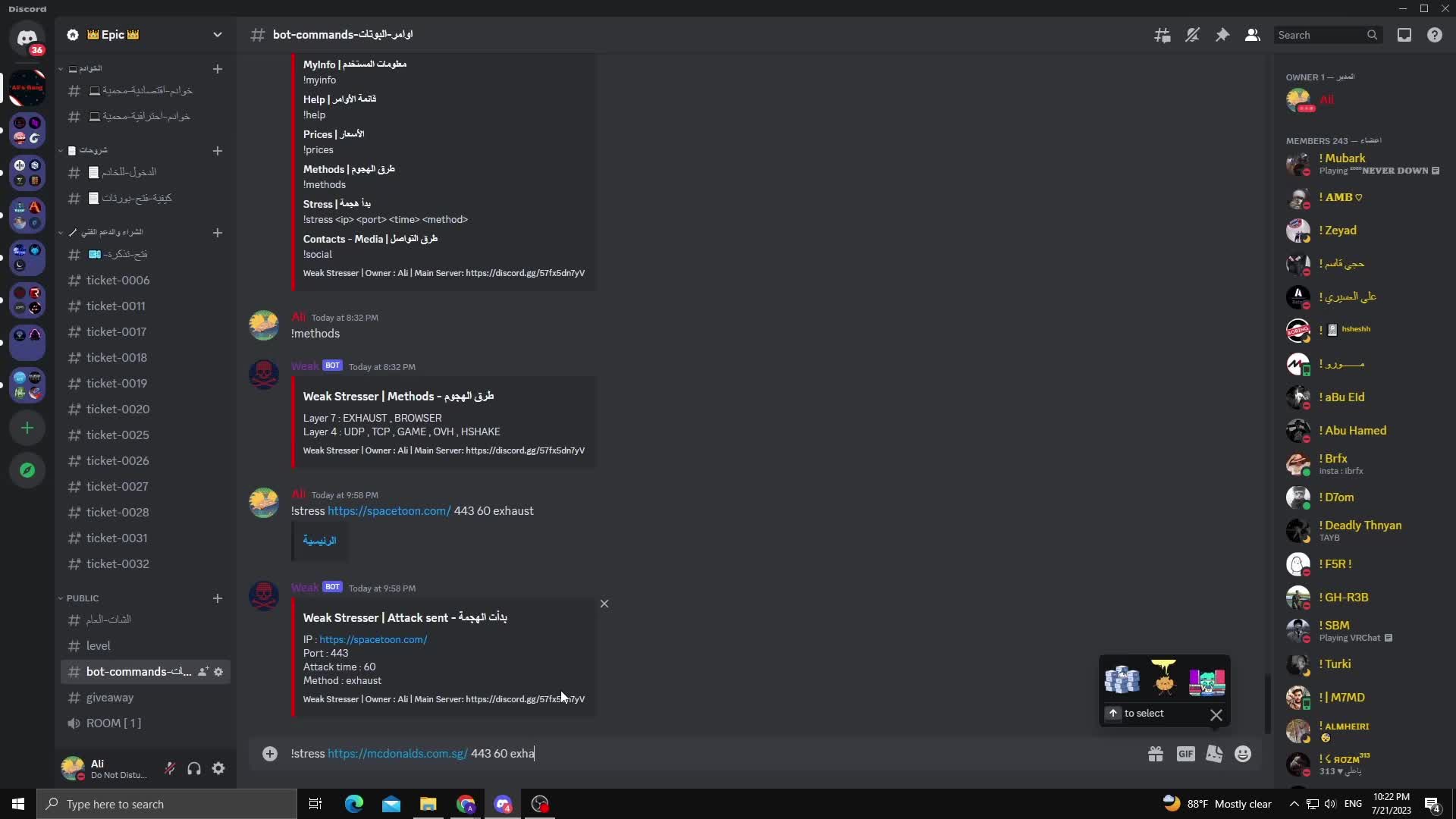Image resolution: width=1456 pixels, height=819 pixels.
Task: Toggle microphone mute in user panel
Action: 170,768
